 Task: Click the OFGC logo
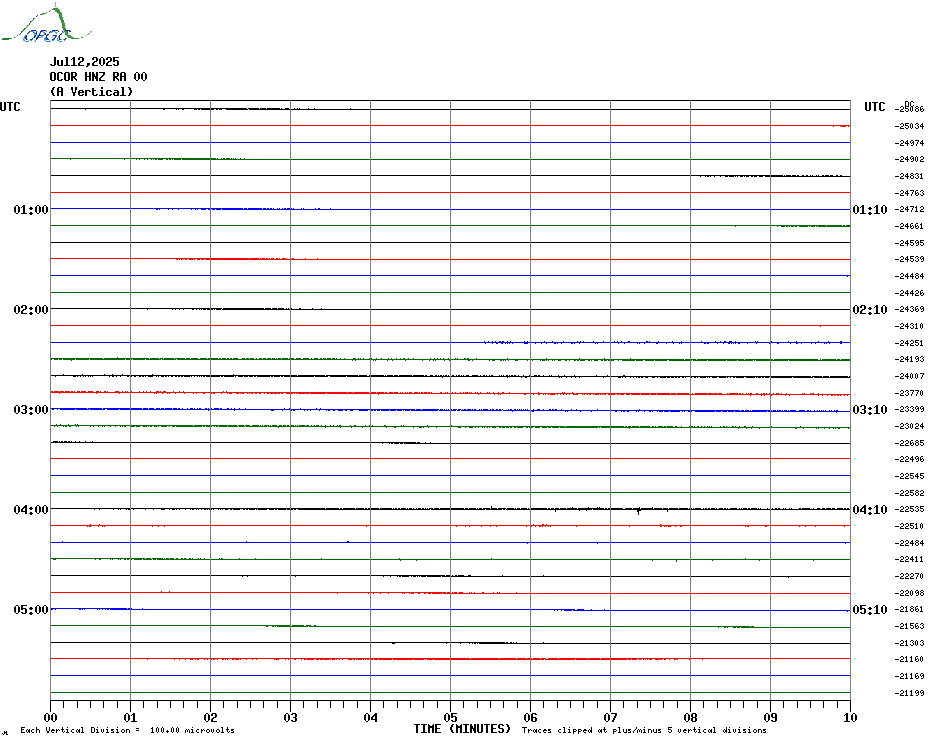(47, 24)
